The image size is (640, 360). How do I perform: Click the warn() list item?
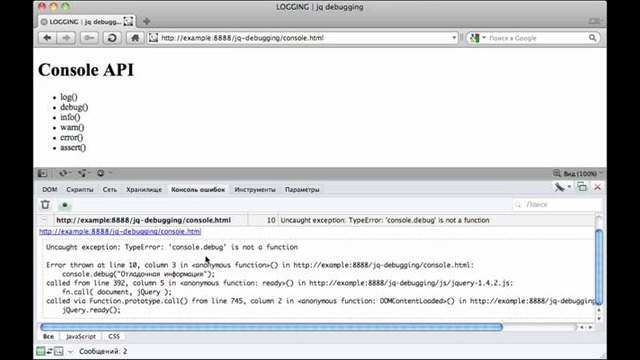click(72, 127)
